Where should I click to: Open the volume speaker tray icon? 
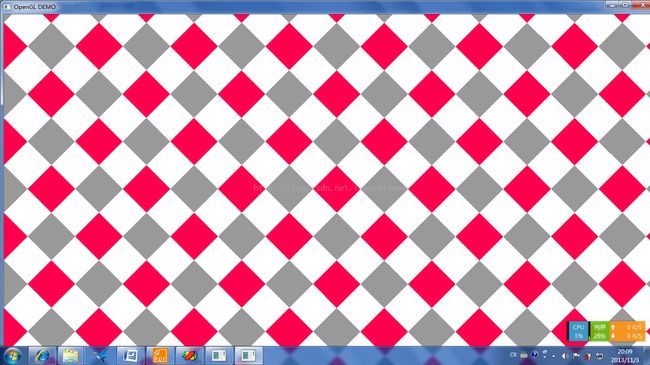click(565, 356)
